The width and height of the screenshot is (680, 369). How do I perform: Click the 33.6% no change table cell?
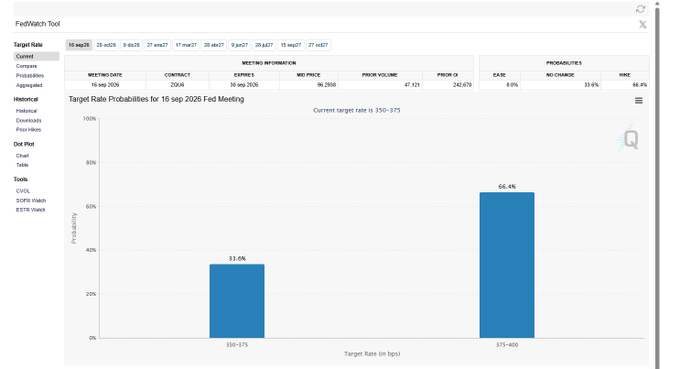560,85
